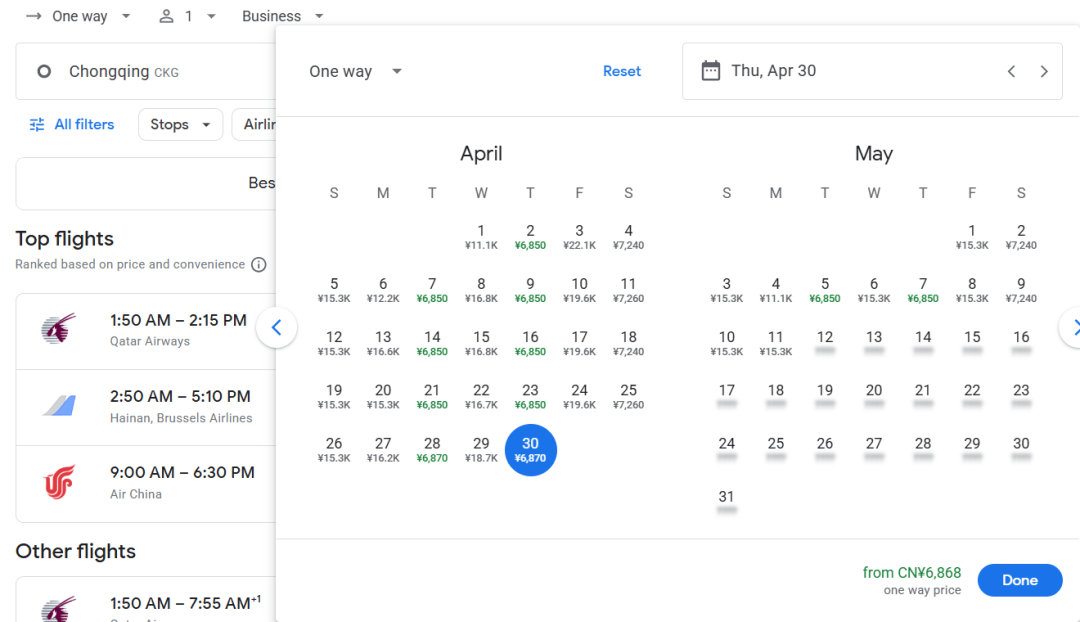
Task: Select May 2 priced ¥7,240
Action: [x=1021, y=236]
